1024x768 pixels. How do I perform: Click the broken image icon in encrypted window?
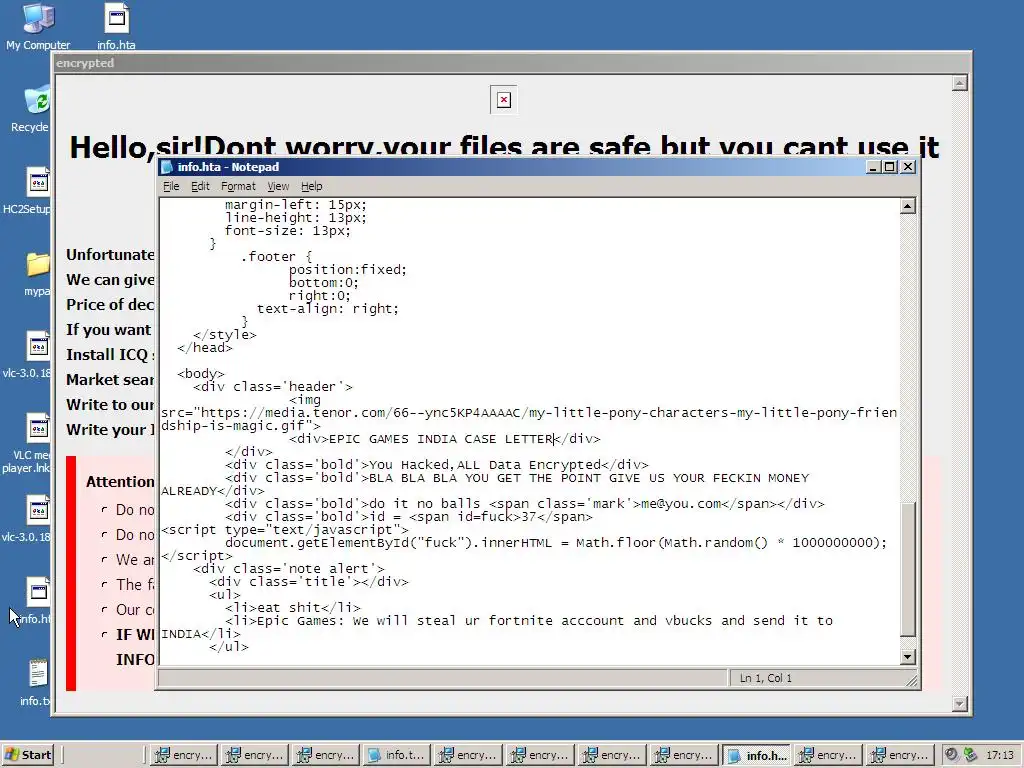coord(504,100)
